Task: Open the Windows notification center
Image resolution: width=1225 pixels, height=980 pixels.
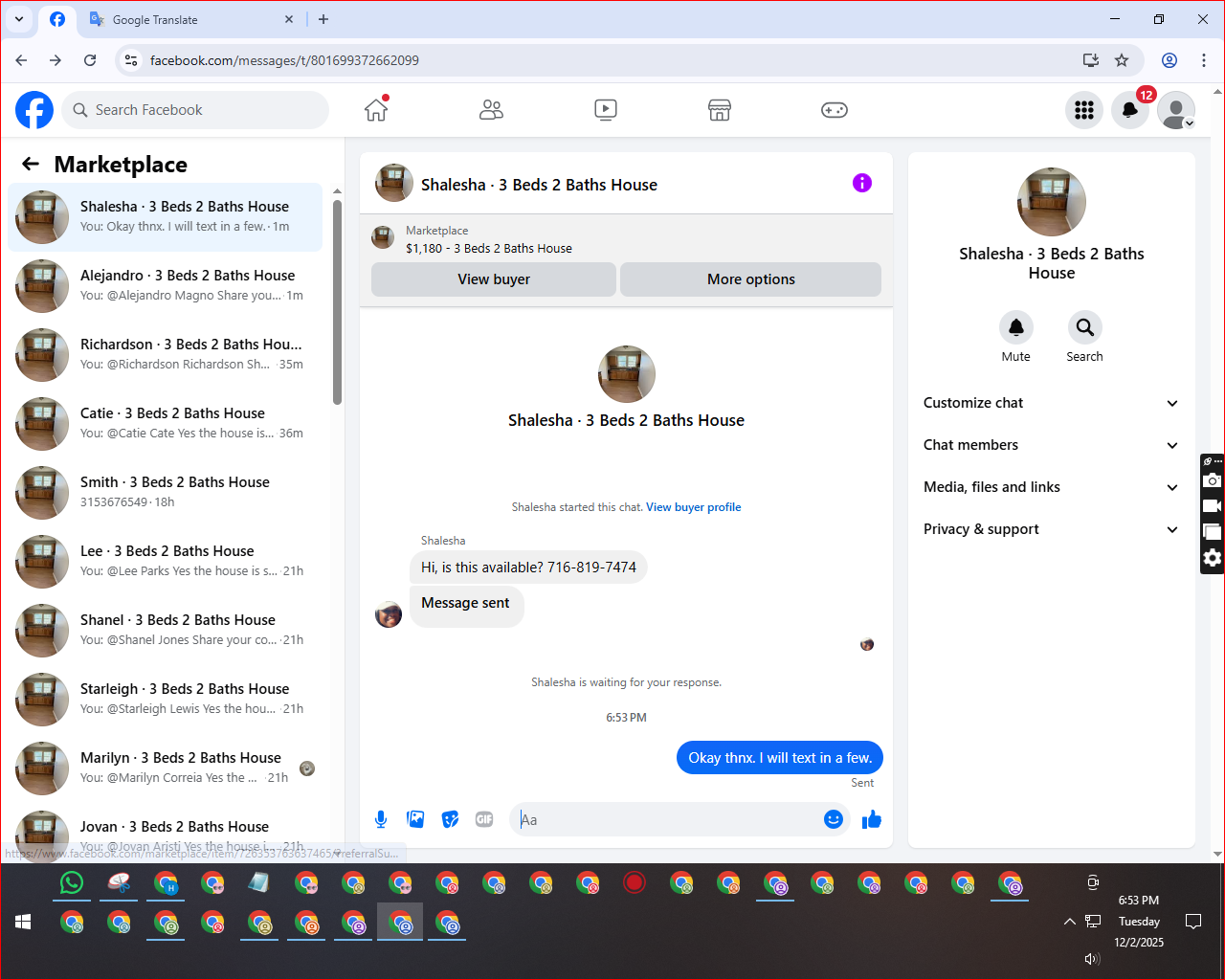Action: pos(1193,922)
